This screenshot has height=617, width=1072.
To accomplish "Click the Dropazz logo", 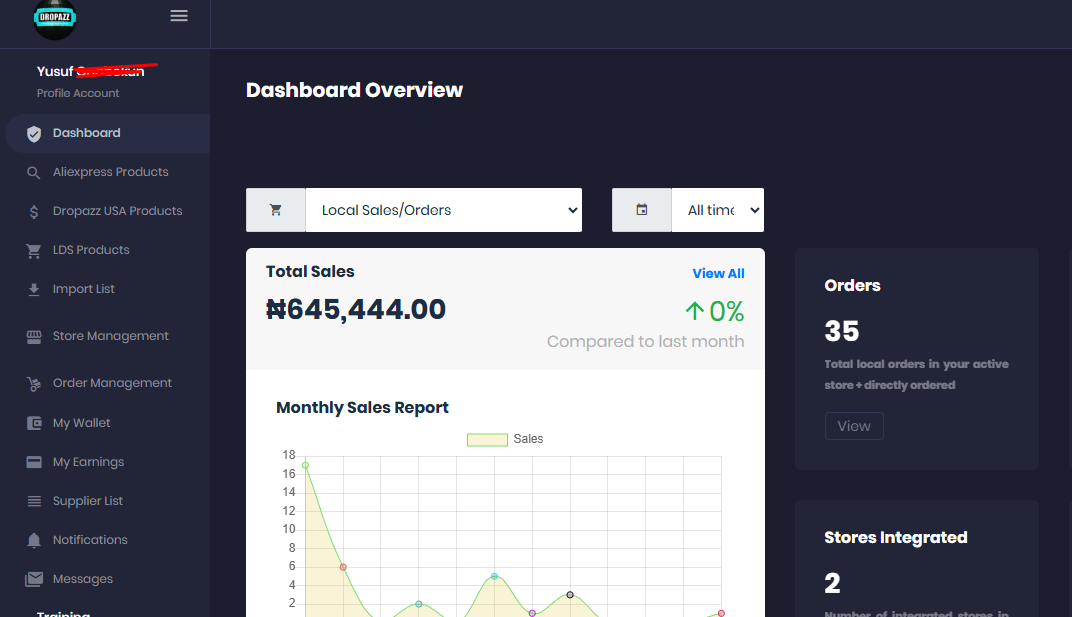I will (x=54, y=18).
